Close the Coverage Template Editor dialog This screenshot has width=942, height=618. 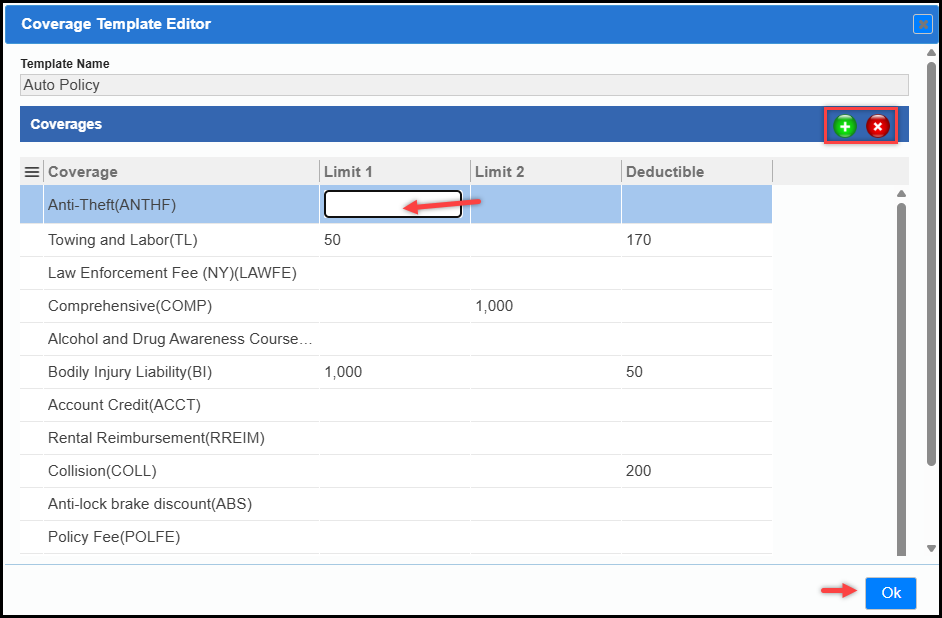point(923,24)
